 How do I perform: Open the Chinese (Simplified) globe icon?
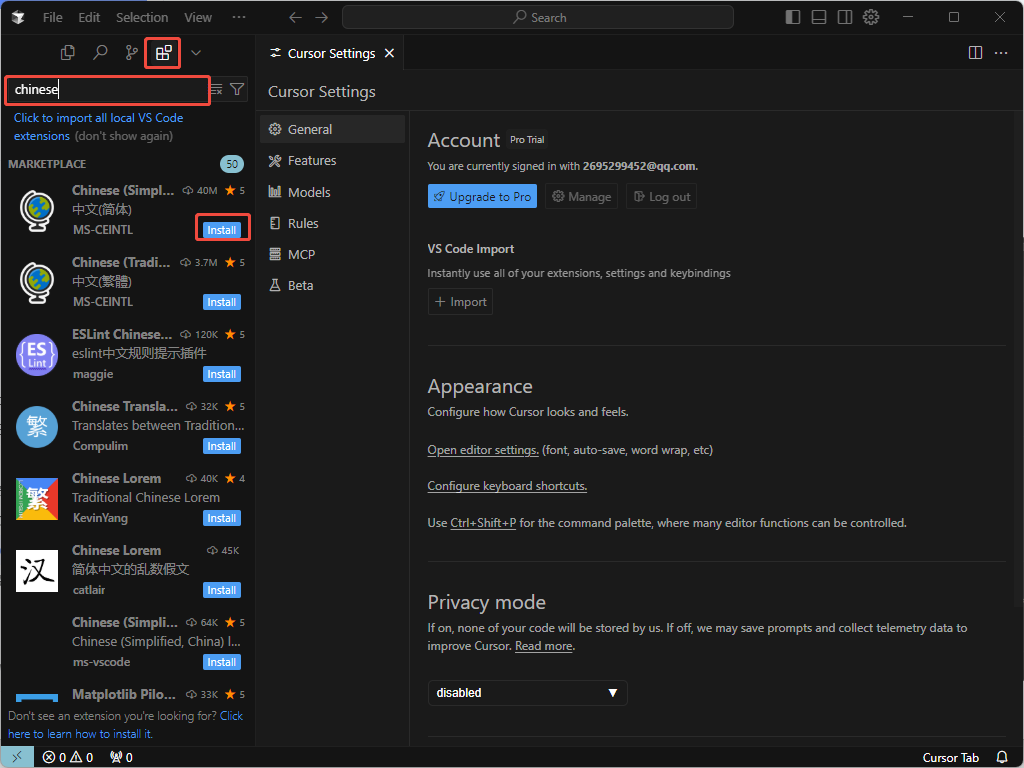pyautogui.click(x=37, y=210)
